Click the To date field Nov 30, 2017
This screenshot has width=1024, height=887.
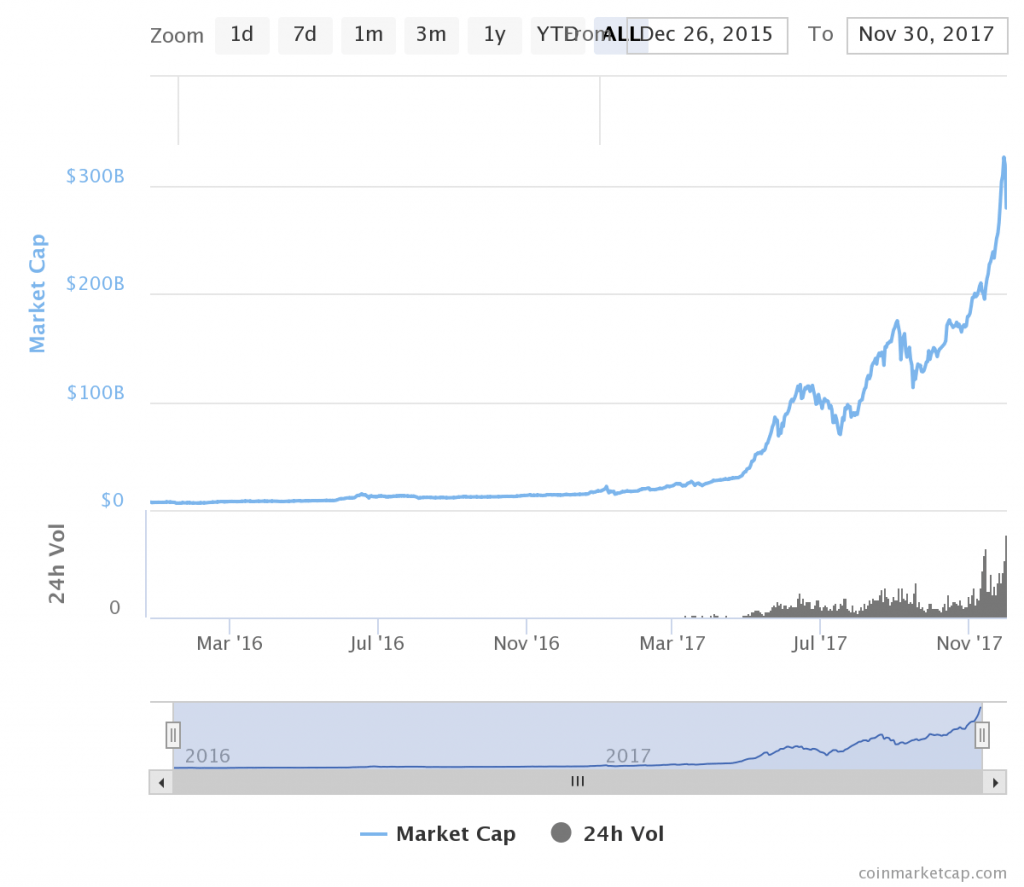[926, 35]
